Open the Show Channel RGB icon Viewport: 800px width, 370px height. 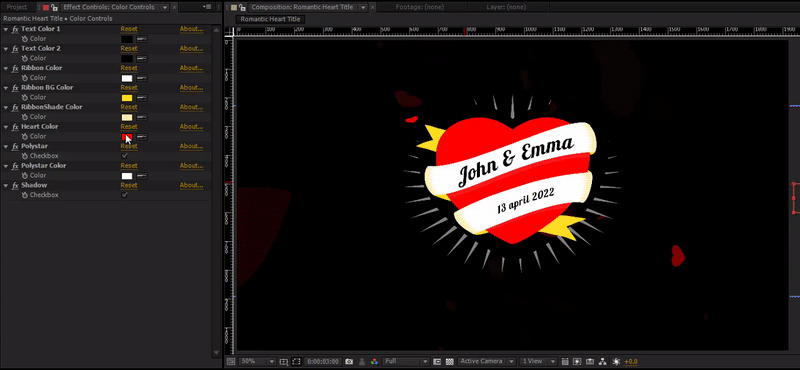pyautogui.click(x=374, y=361)
